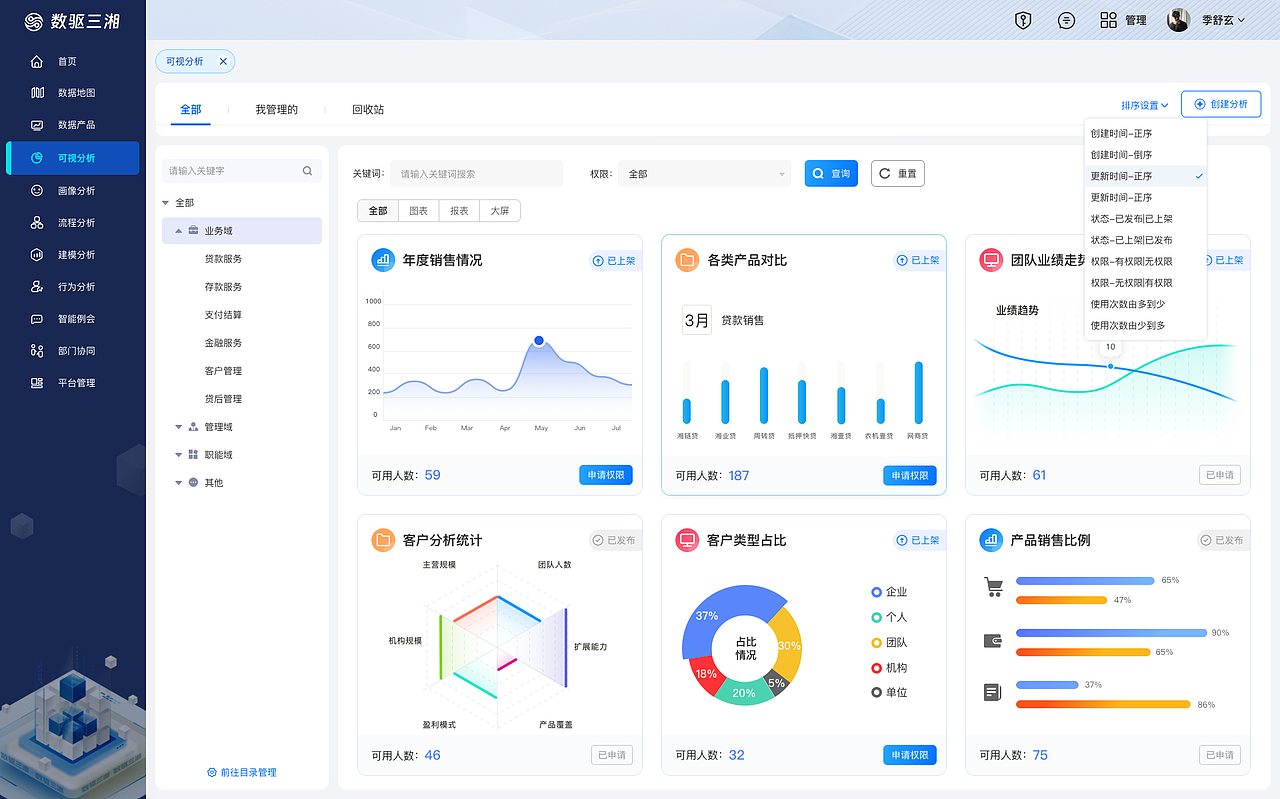This screenshot has width=1280, height=799.
Task: Select the 建模分析 sidebar icon
Action: [35, 254]
